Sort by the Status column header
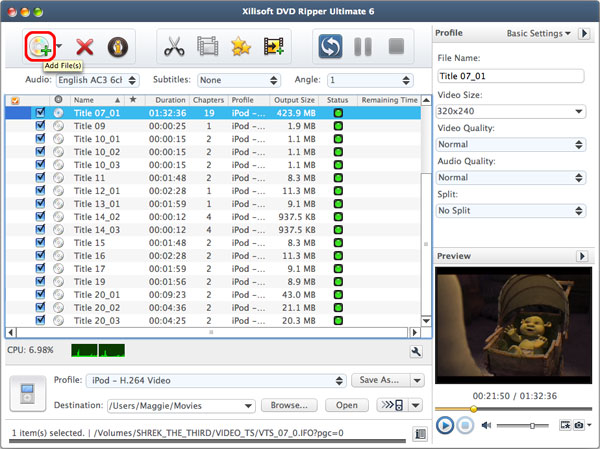The image size is (600, 449). (338, 100)
